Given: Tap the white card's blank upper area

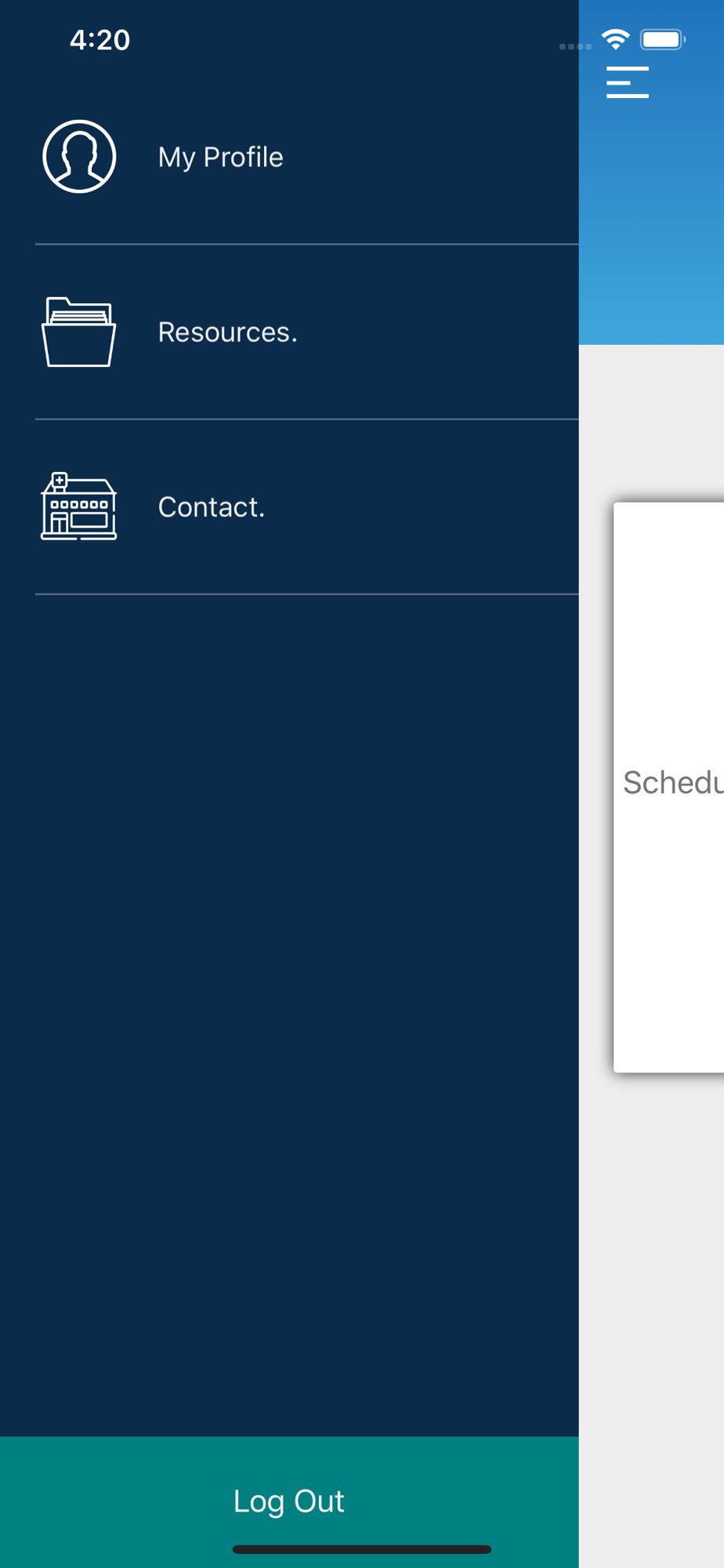Looking at the screenshot, I should [x=668, y=627].
